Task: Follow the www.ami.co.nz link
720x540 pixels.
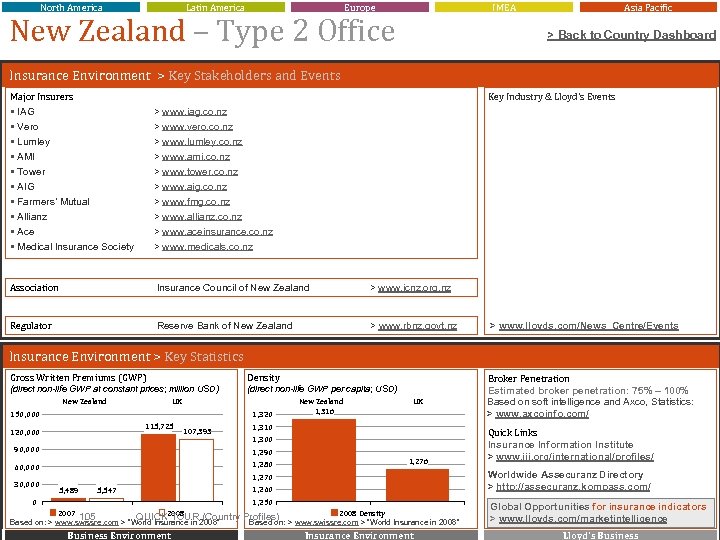Action: pyautogui.click(x=196, y=157)
